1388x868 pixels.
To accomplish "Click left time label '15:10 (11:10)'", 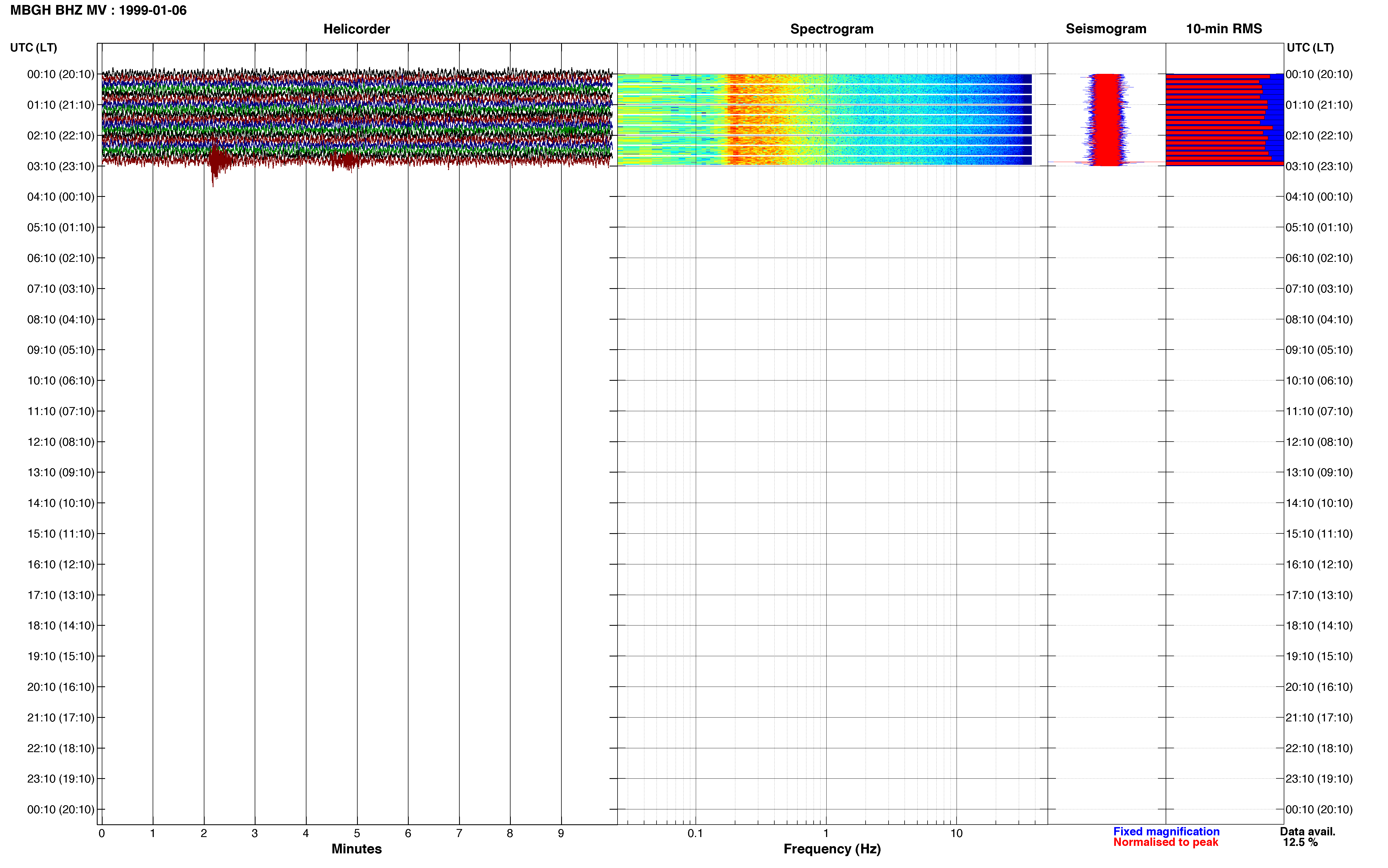I will click(x=60, y=534).
